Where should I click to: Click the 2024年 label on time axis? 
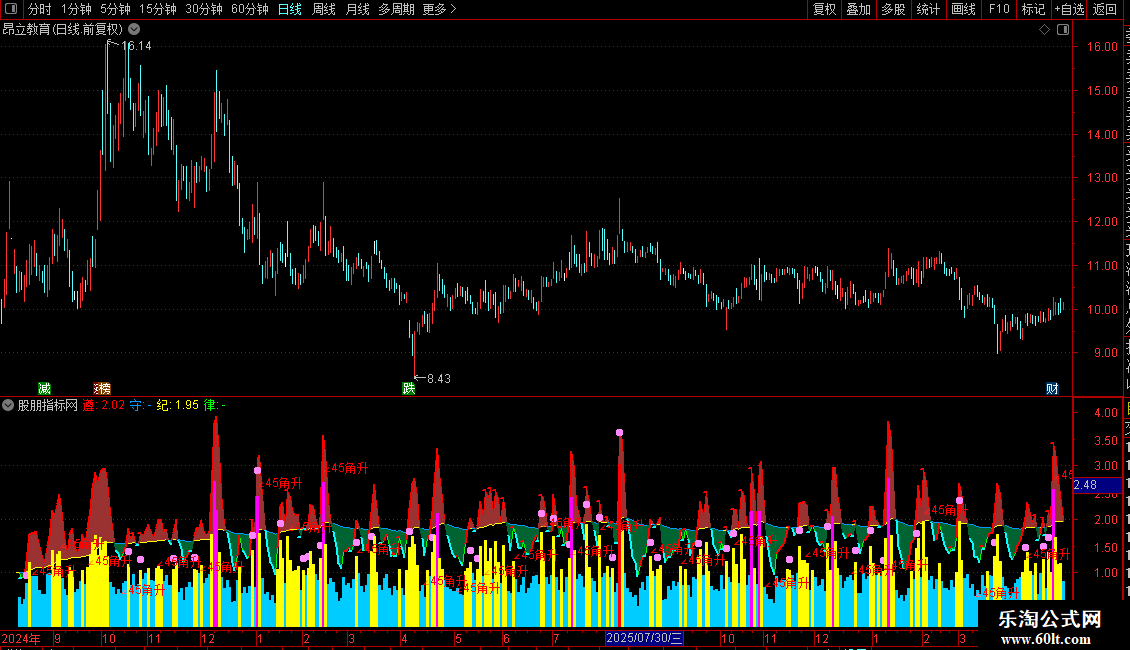[21, 638]
